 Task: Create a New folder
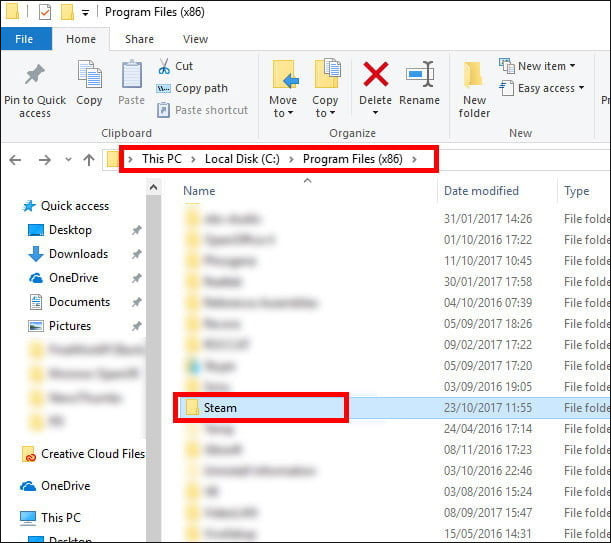[474, 90]
